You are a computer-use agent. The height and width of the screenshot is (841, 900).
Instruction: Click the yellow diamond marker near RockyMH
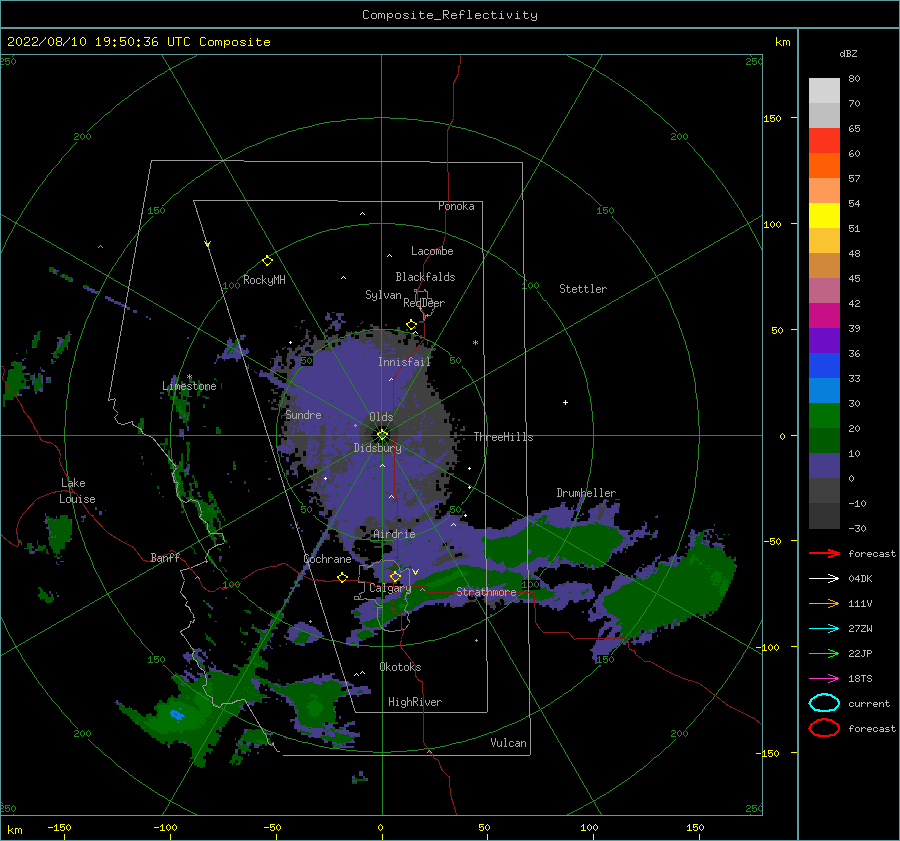tap(267, 261)
